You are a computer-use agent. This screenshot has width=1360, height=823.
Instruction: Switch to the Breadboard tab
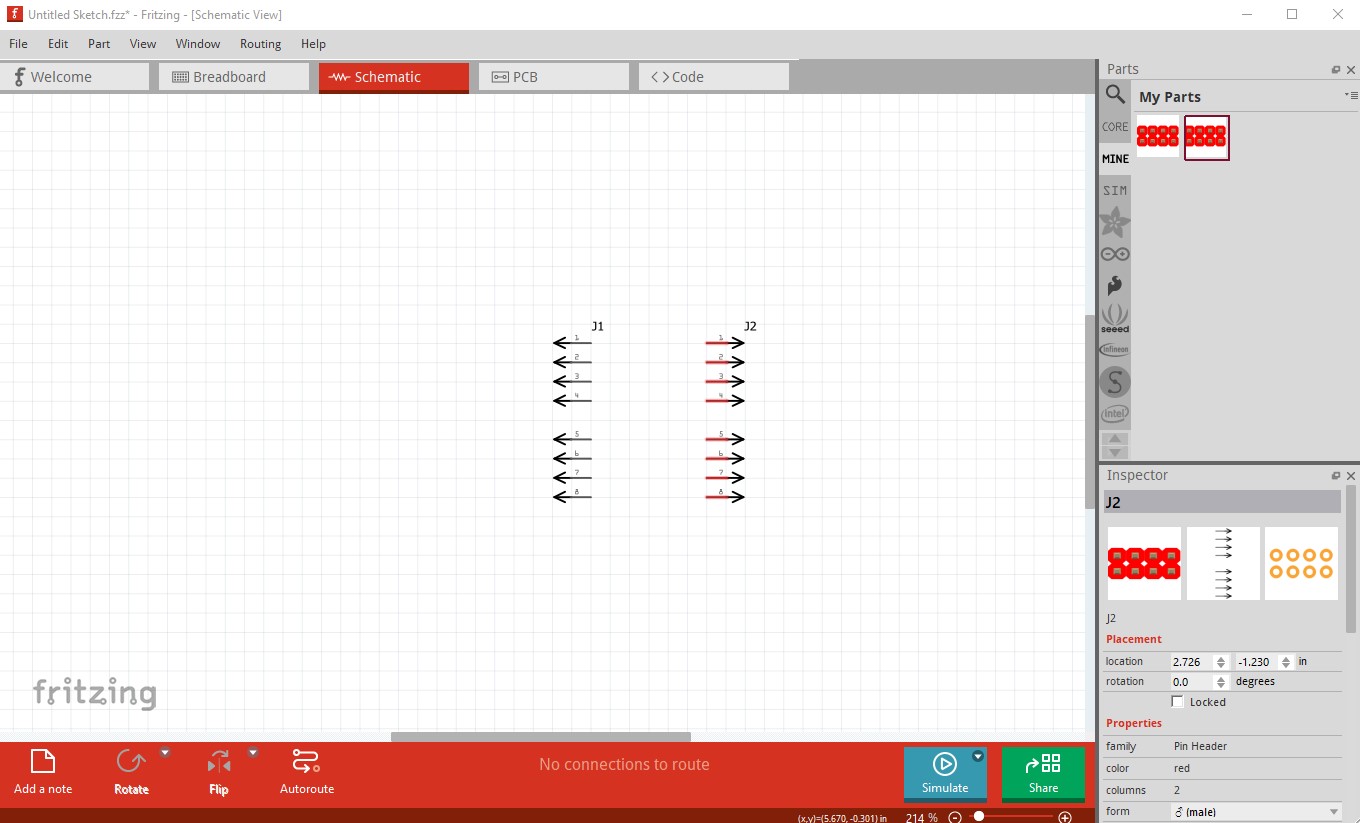click(234, 77)
